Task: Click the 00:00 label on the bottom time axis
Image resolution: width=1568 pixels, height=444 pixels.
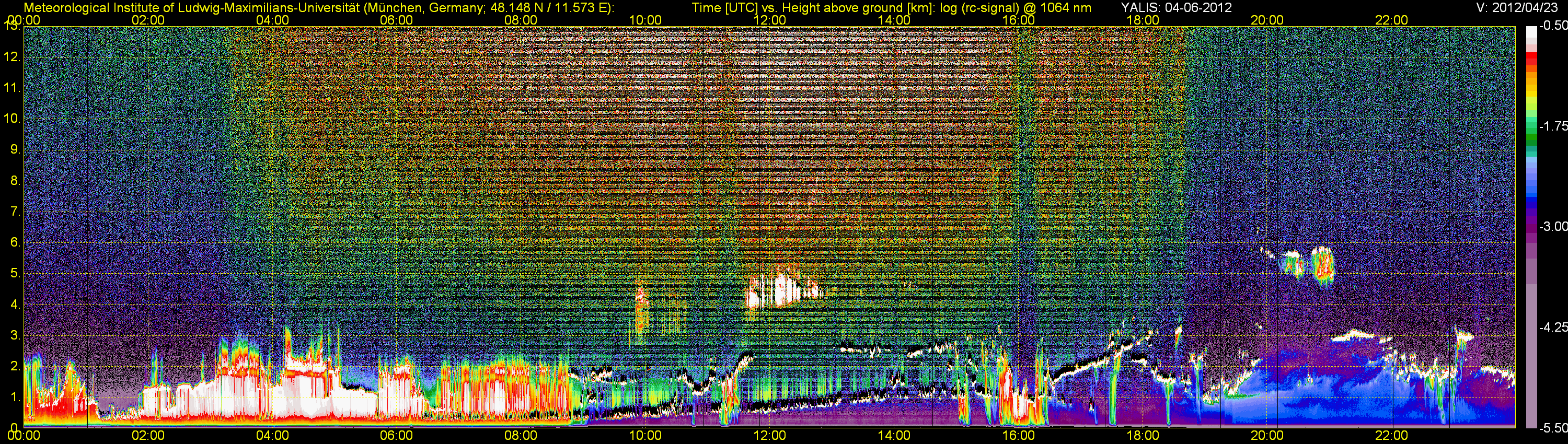Action: 24,436
